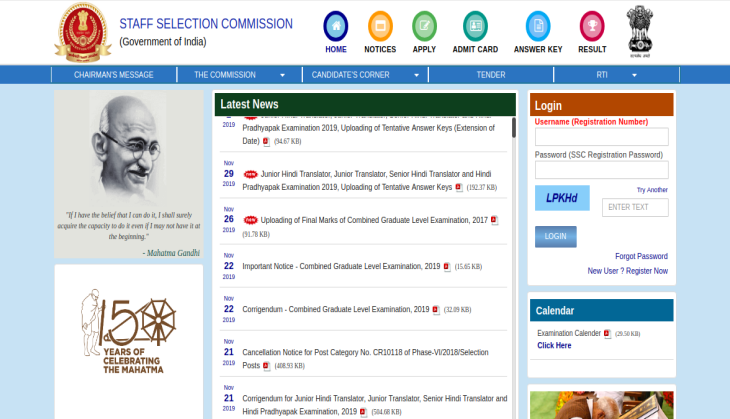
Task: Click the Indian national emblem at the header's right
Action: [640, 31]
